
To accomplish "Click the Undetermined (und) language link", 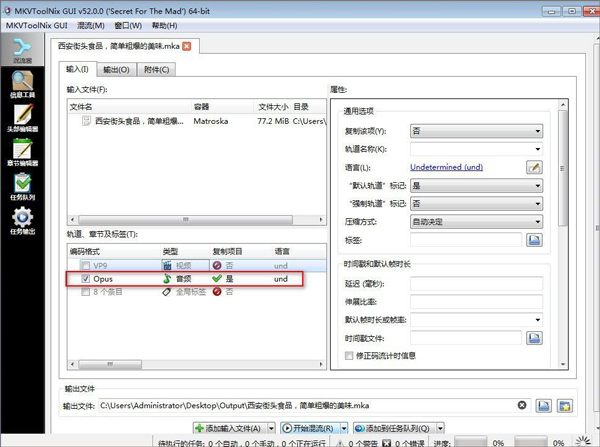I will 446,167.
